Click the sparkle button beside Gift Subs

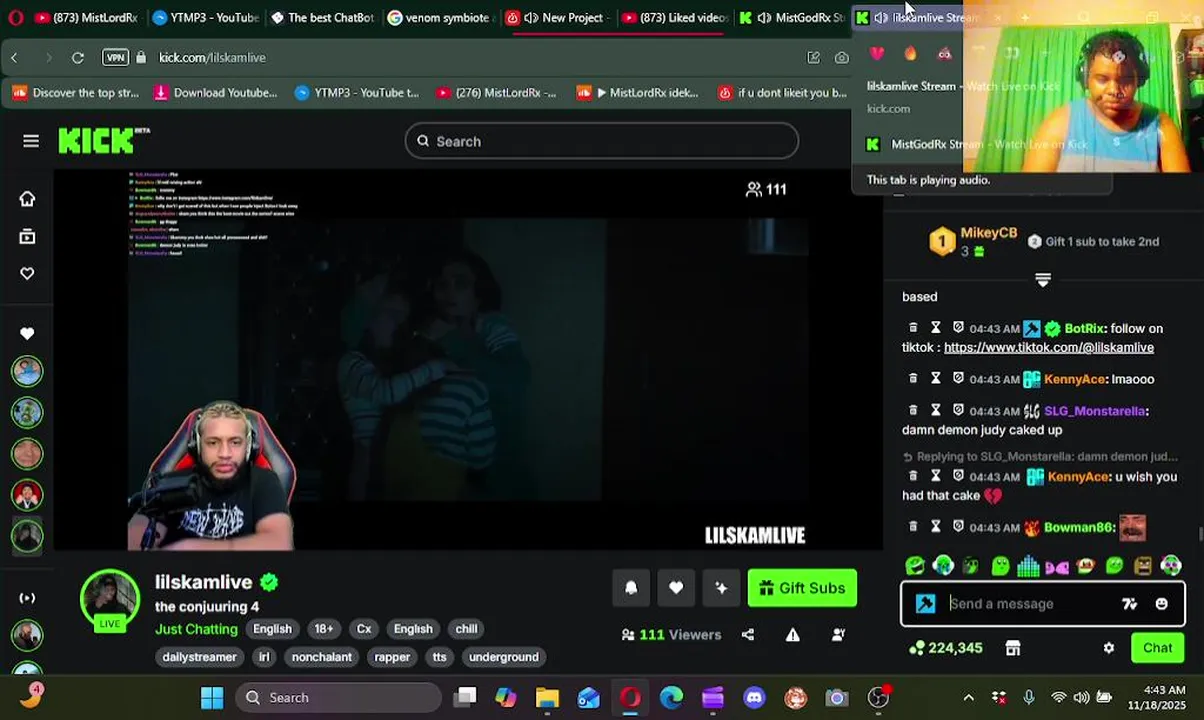pos(721,588)
